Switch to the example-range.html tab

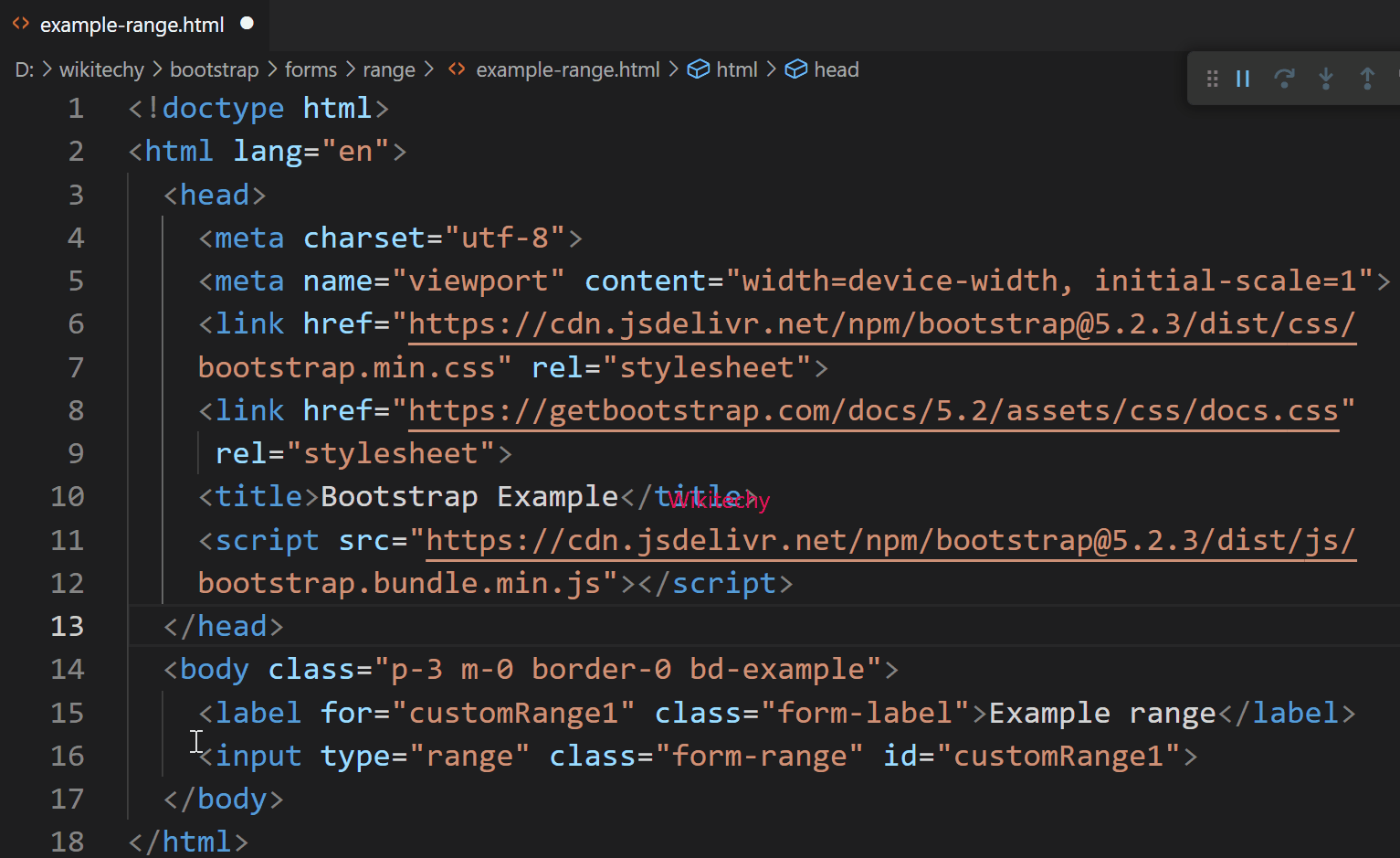[x=132, y=25]
